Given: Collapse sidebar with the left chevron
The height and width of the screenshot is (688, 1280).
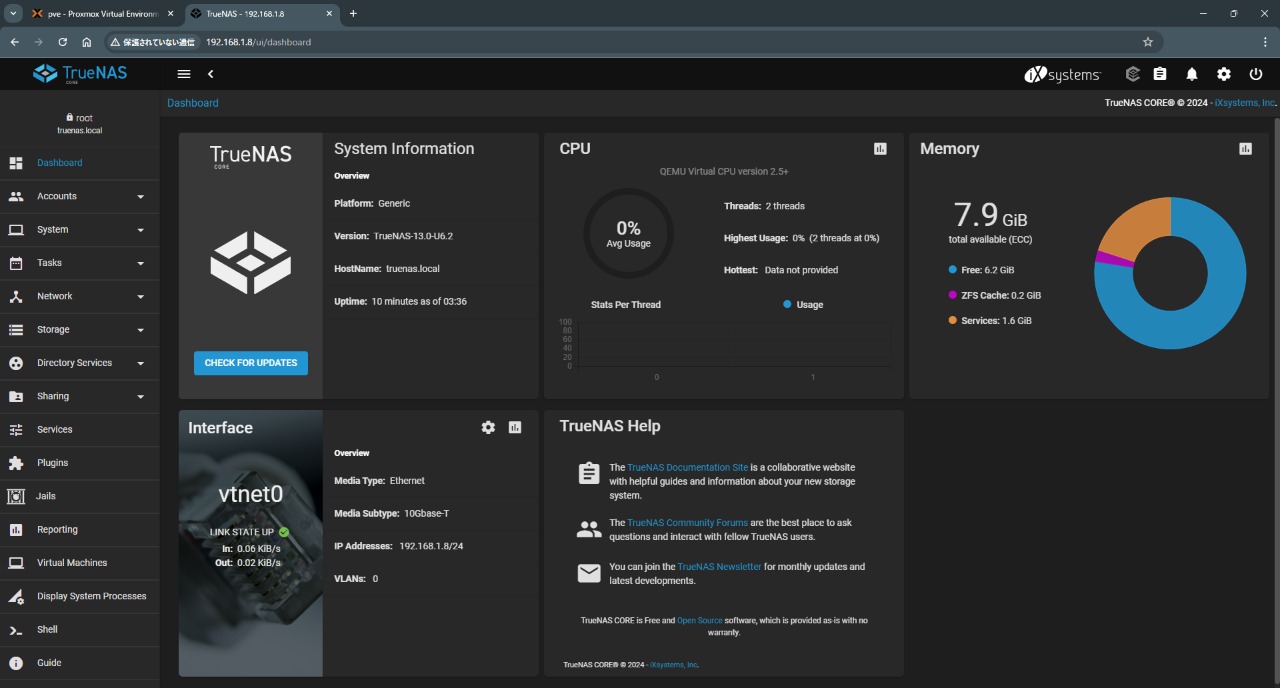Looking at the screenshot, I should (211, 74).
